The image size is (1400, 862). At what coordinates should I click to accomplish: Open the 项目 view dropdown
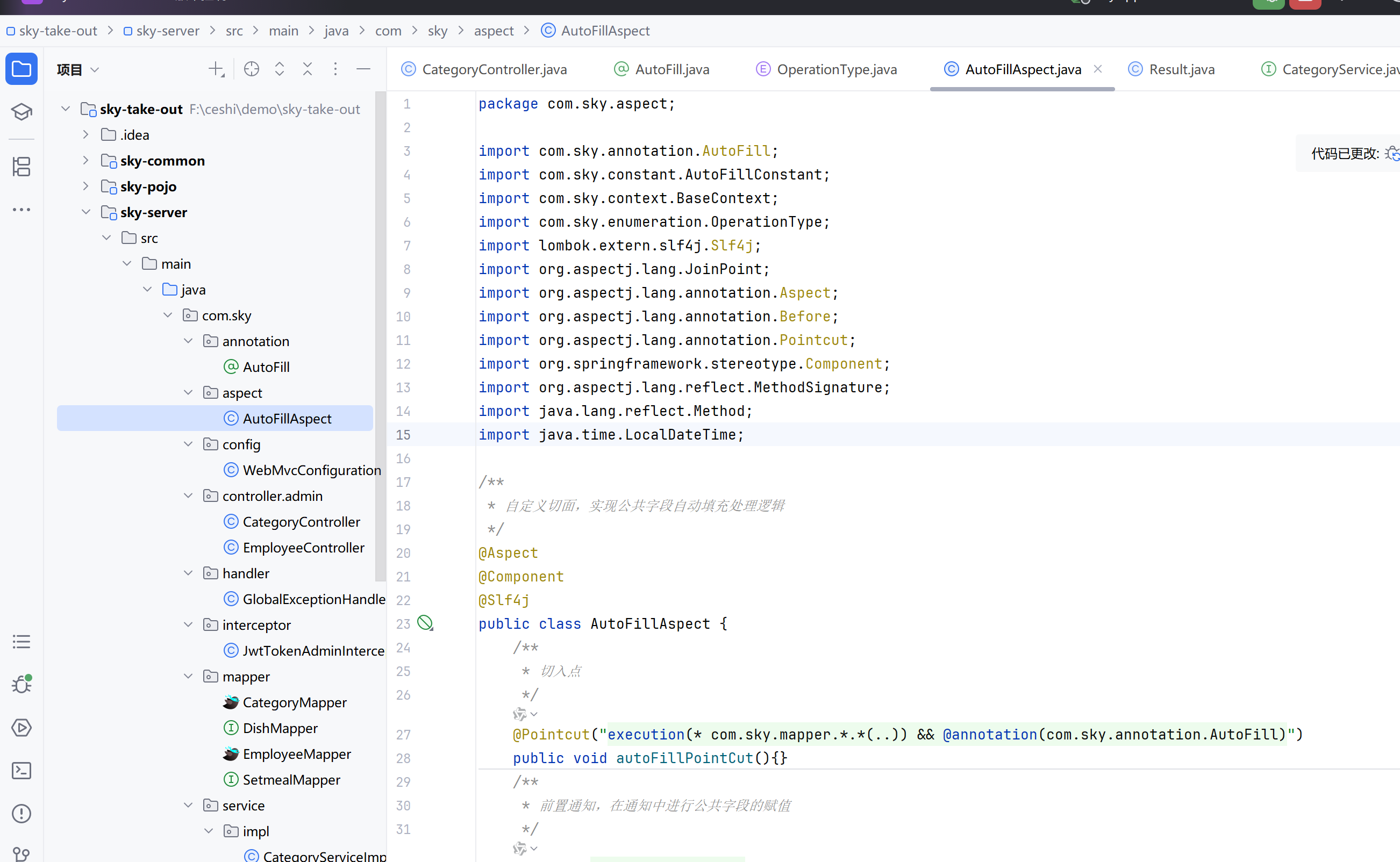[78, 69]
